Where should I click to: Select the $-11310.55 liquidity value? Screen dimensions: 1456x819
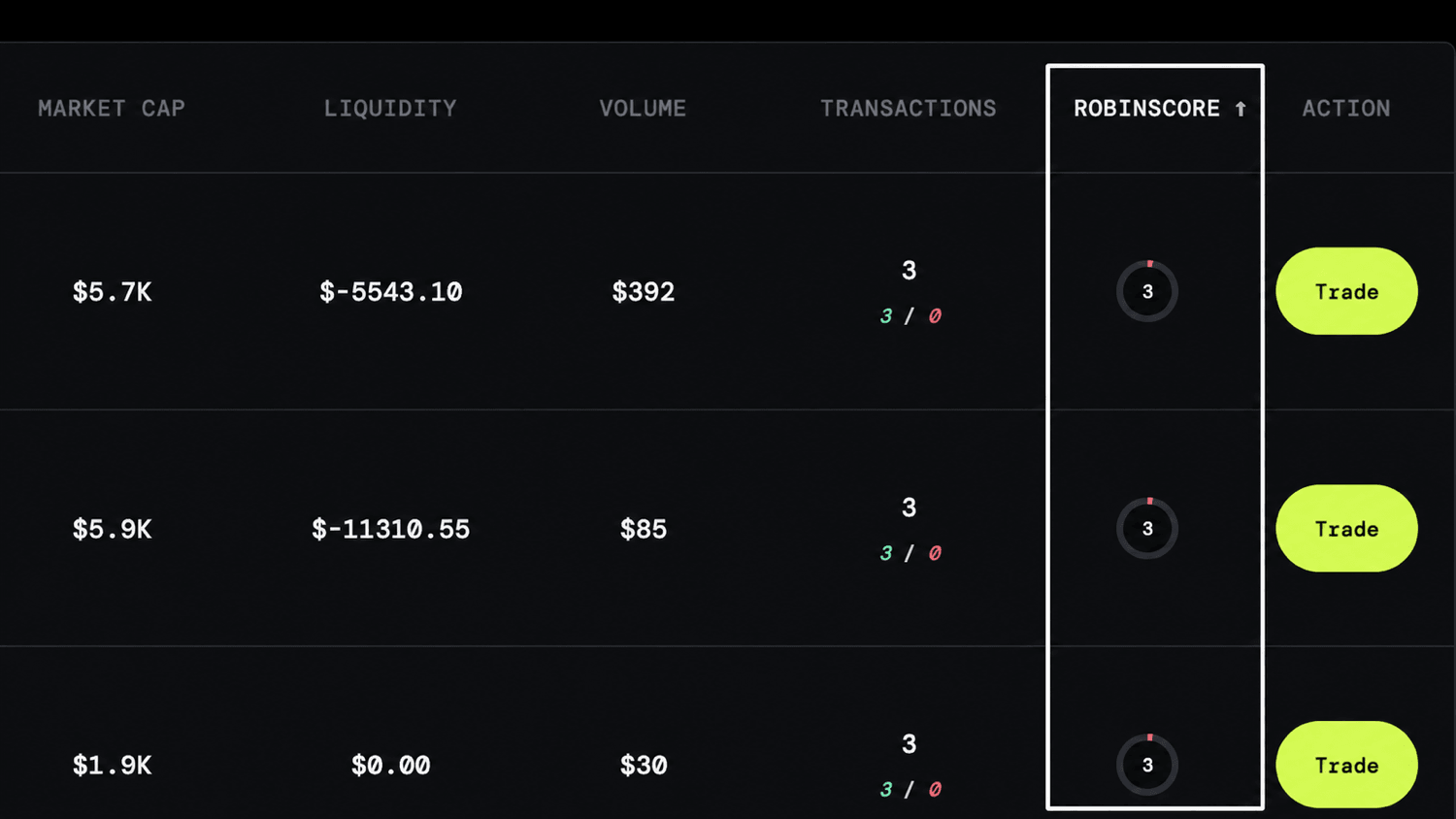click(391, 529)
